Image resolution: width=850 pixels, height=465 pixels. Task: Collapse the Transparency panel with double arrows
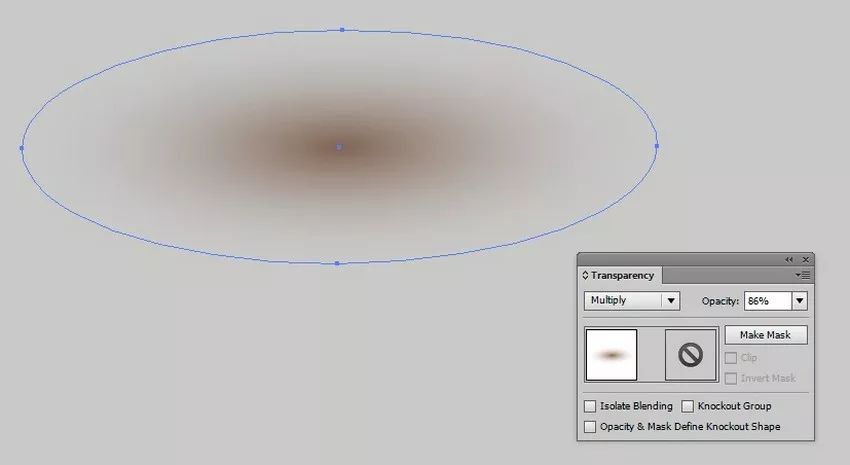point(789,260)
